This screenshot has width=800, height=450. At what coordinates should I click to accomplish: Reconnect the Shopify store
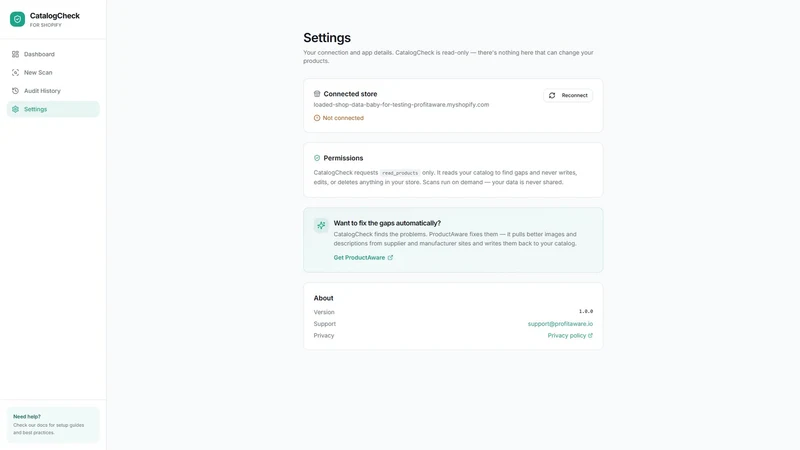tap(568, 95)
